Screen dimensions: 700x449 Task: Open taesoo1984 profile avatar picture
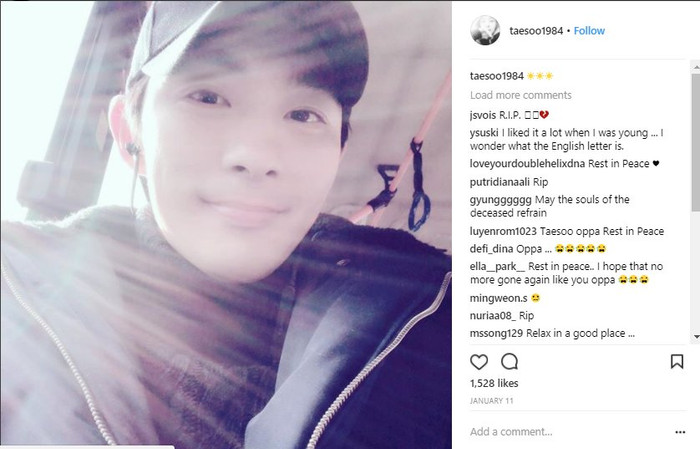[x=485, y=30]
